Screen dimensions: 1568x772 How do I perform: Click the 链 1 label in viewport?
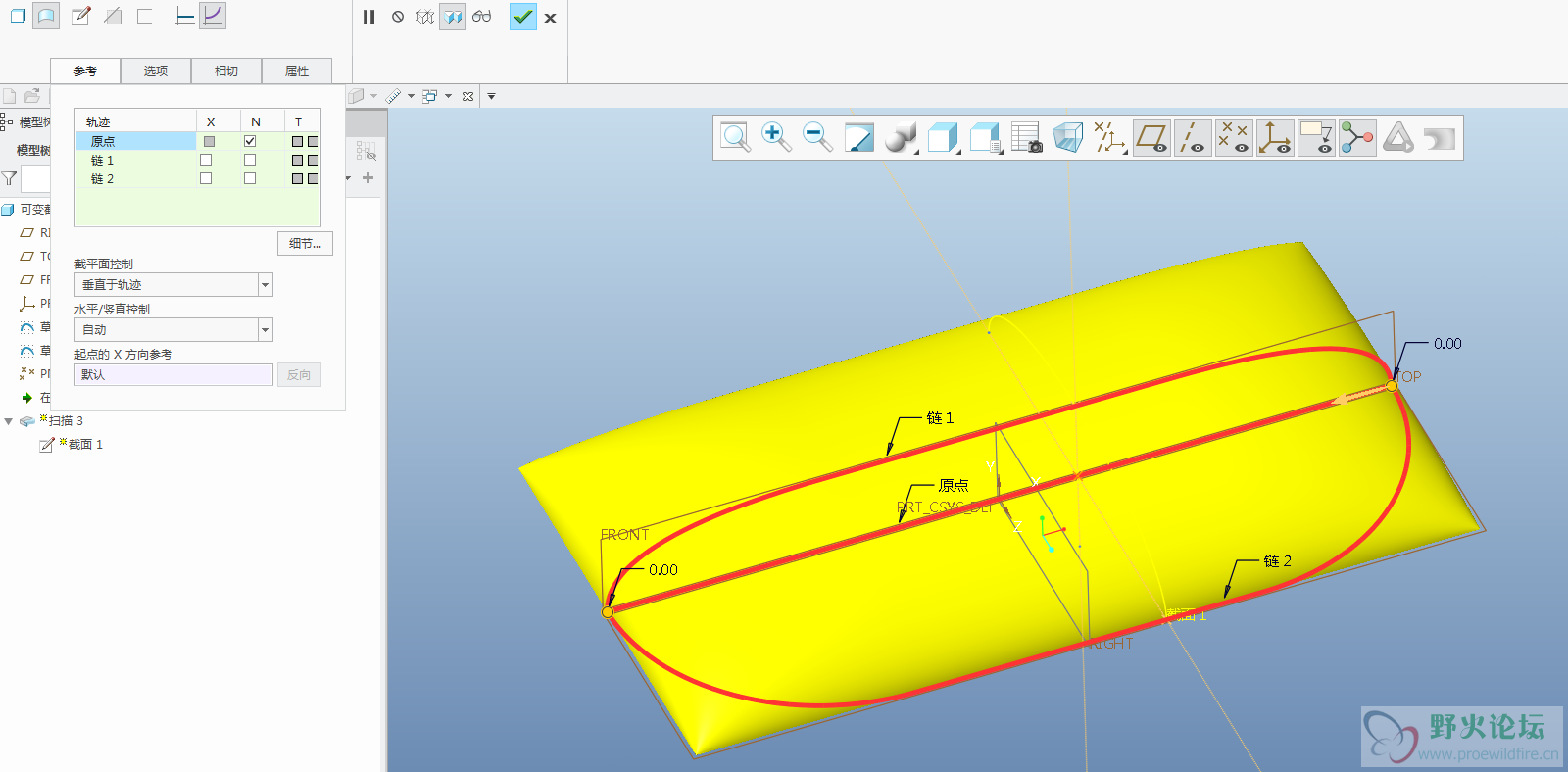(x=940, y=418)
